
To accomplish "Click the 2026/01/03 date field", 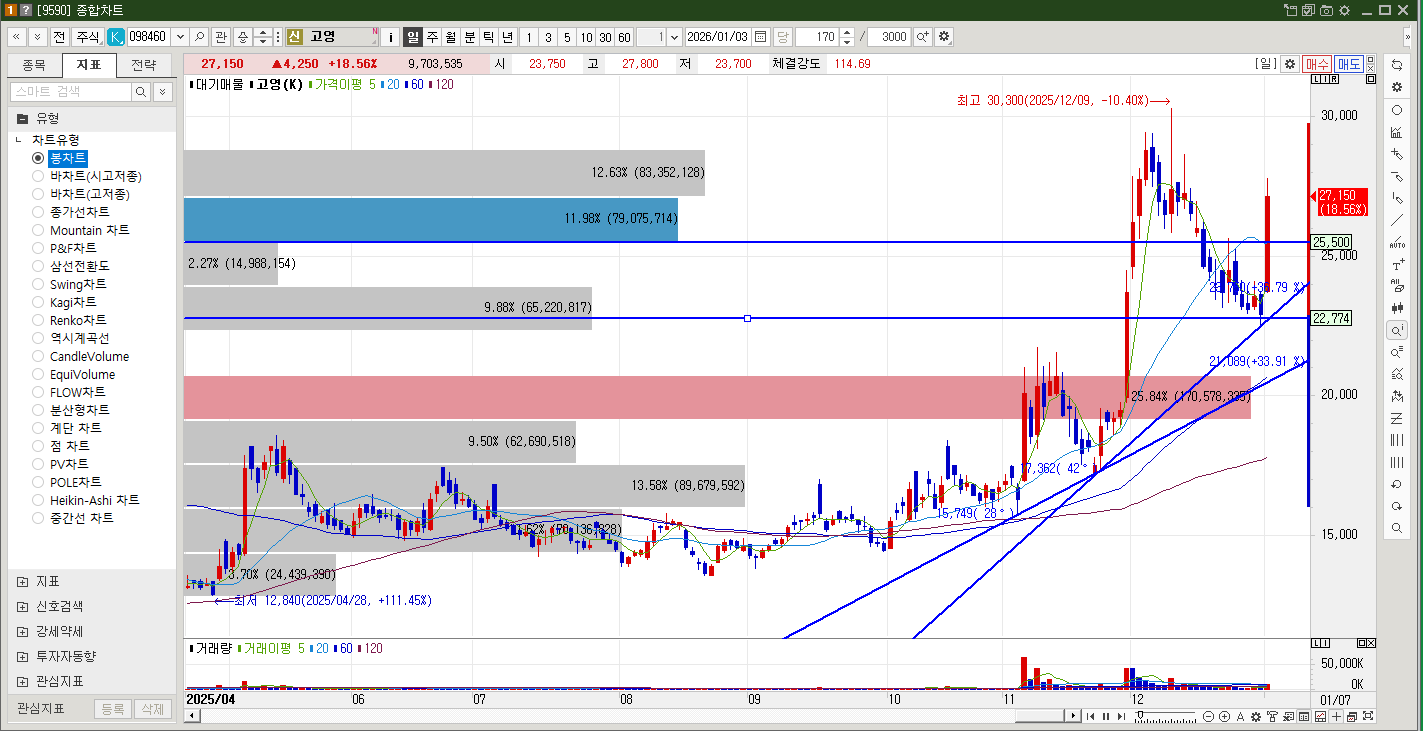I will click(x=718, y=37).
